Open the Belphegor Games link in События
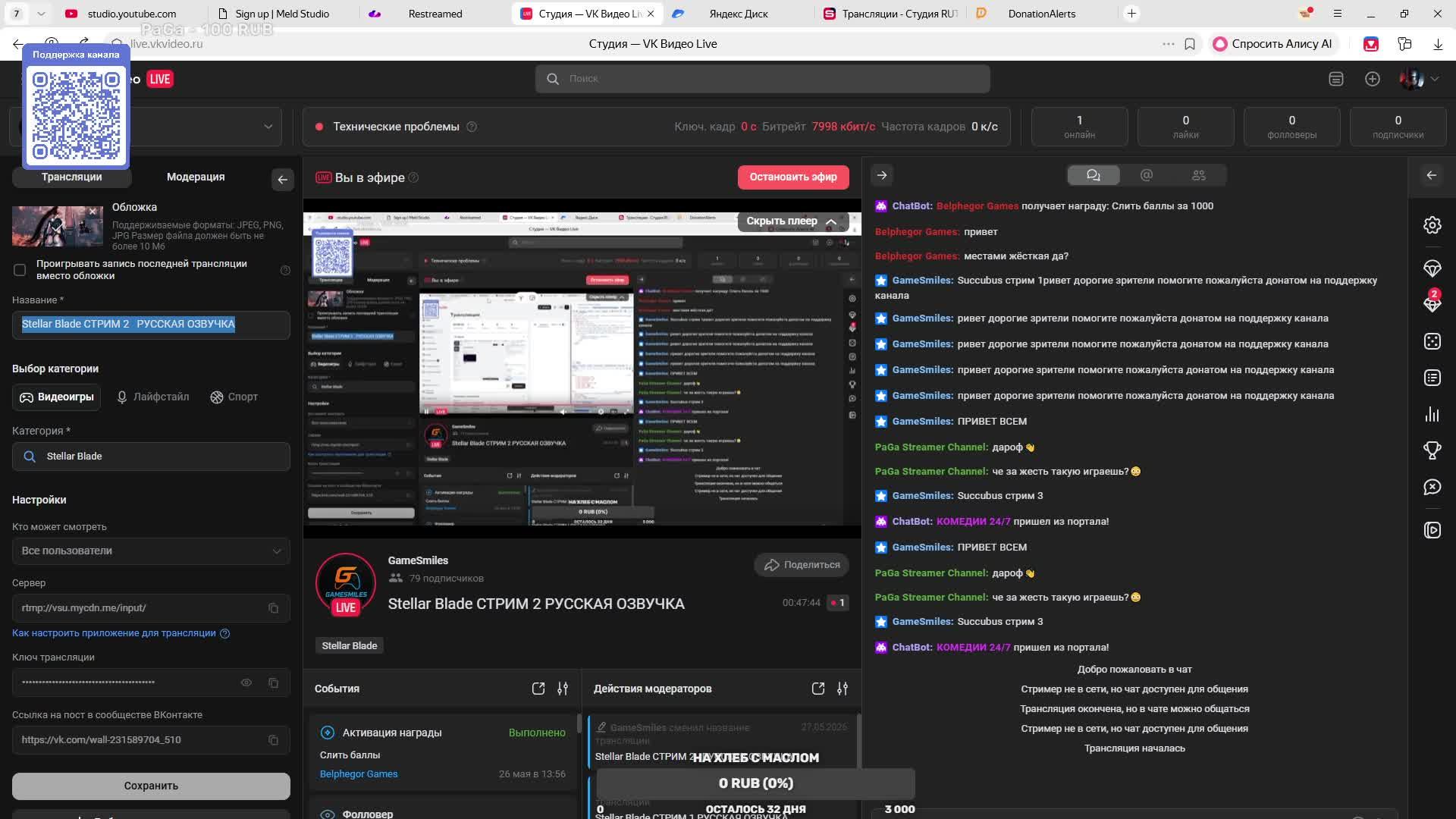 point(359,774)
